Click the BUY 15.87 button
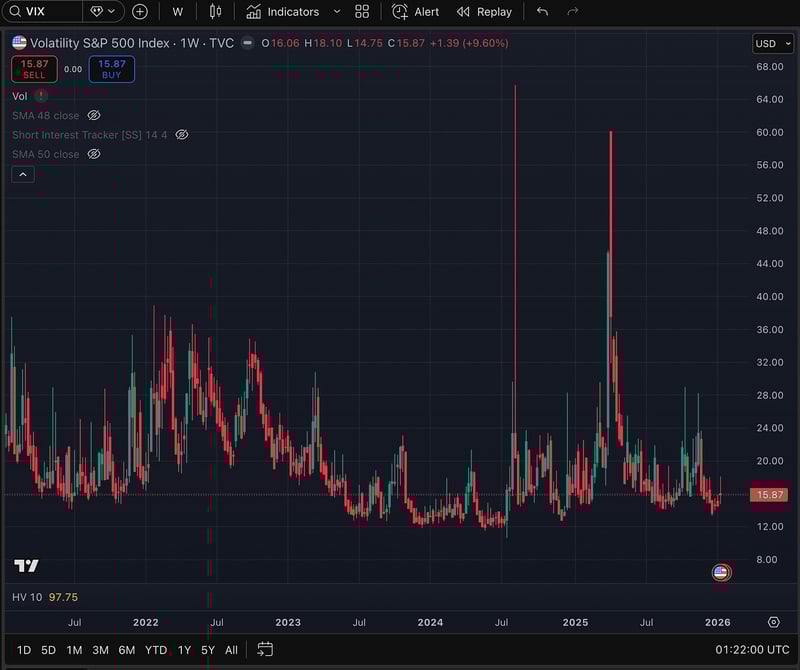 pyautogui.click(x=111, y=68)
